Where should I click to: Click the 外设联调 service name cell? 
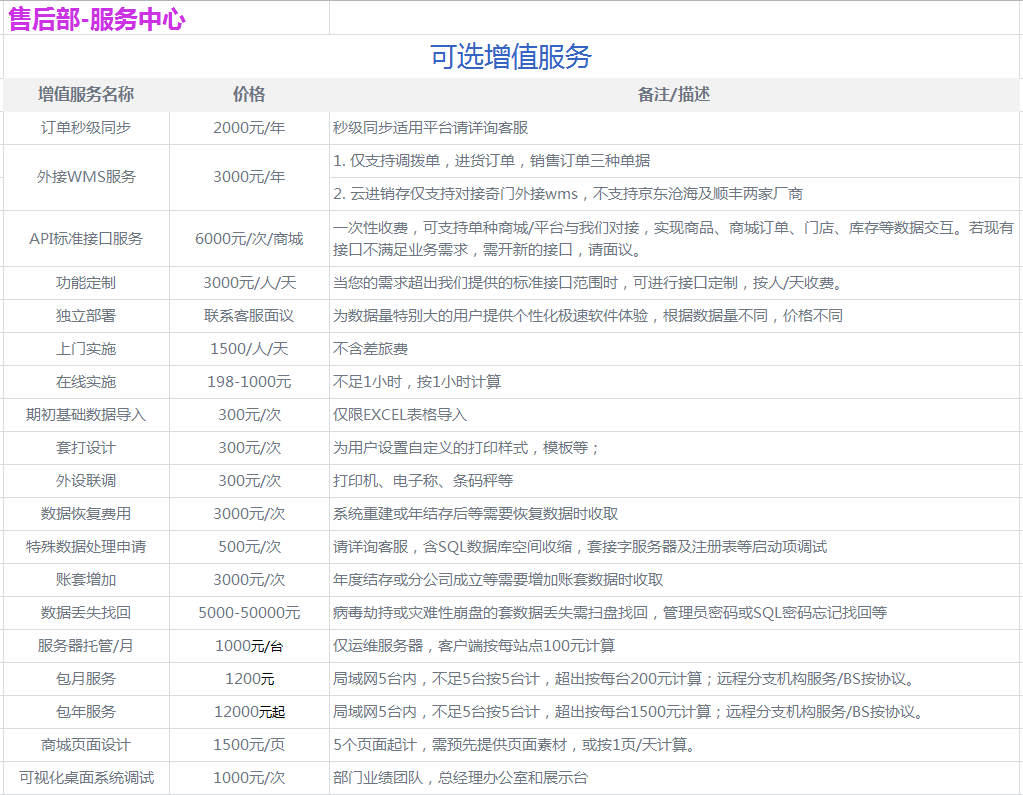click(x=86, y=481)
